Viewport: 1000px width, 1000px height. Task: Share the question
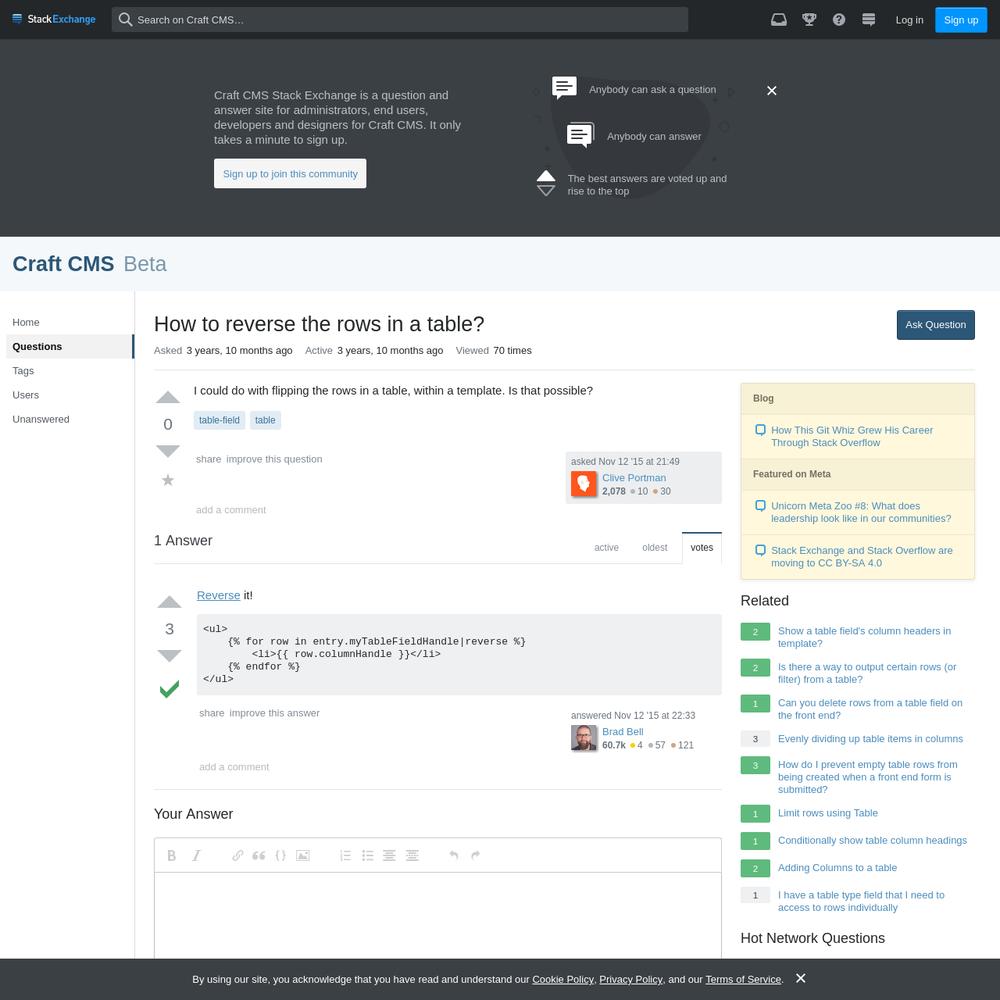209,459
